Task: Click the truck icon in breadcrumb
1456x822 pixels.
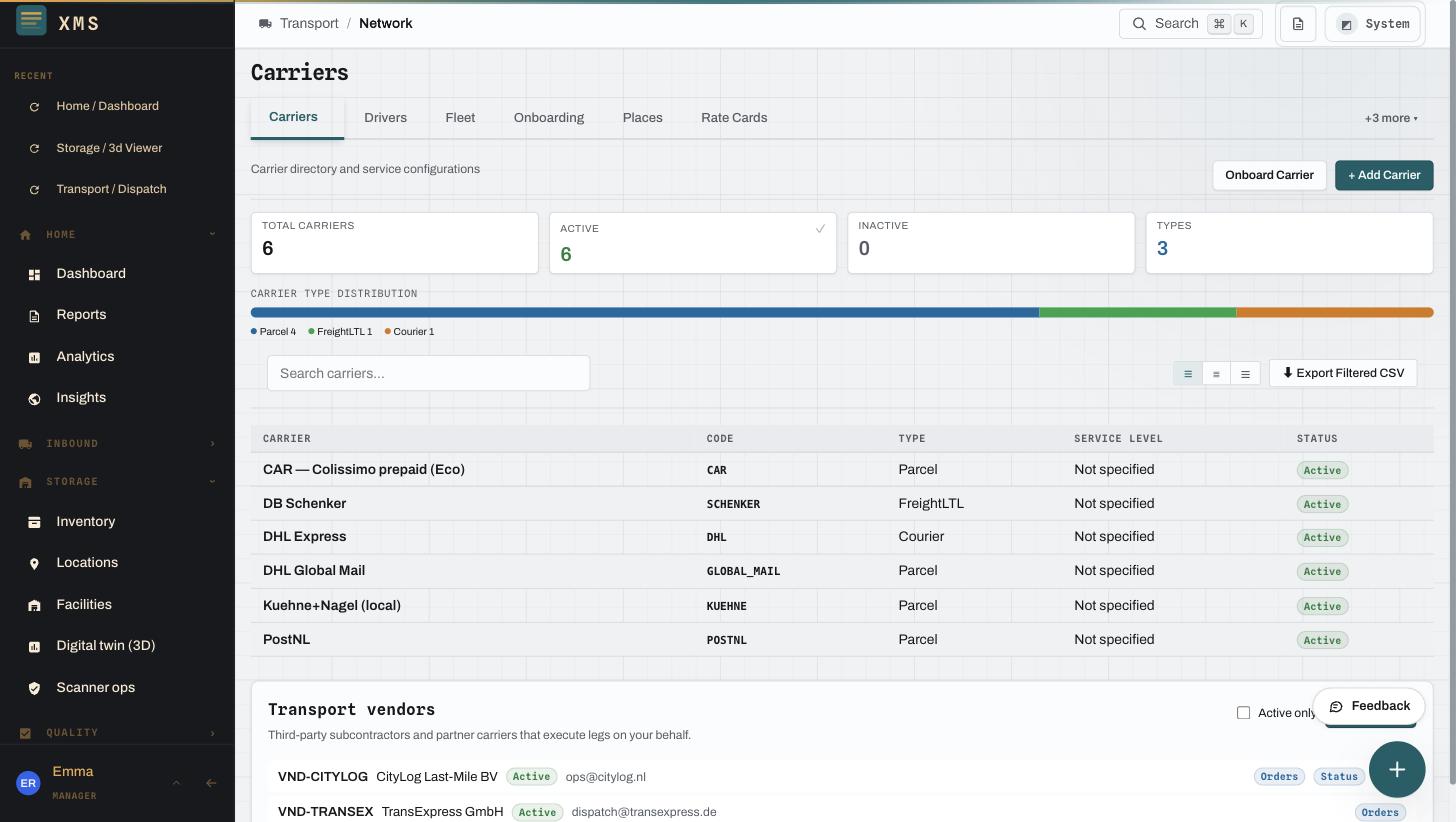Action: pyautogui.click(x=265, y=23)
